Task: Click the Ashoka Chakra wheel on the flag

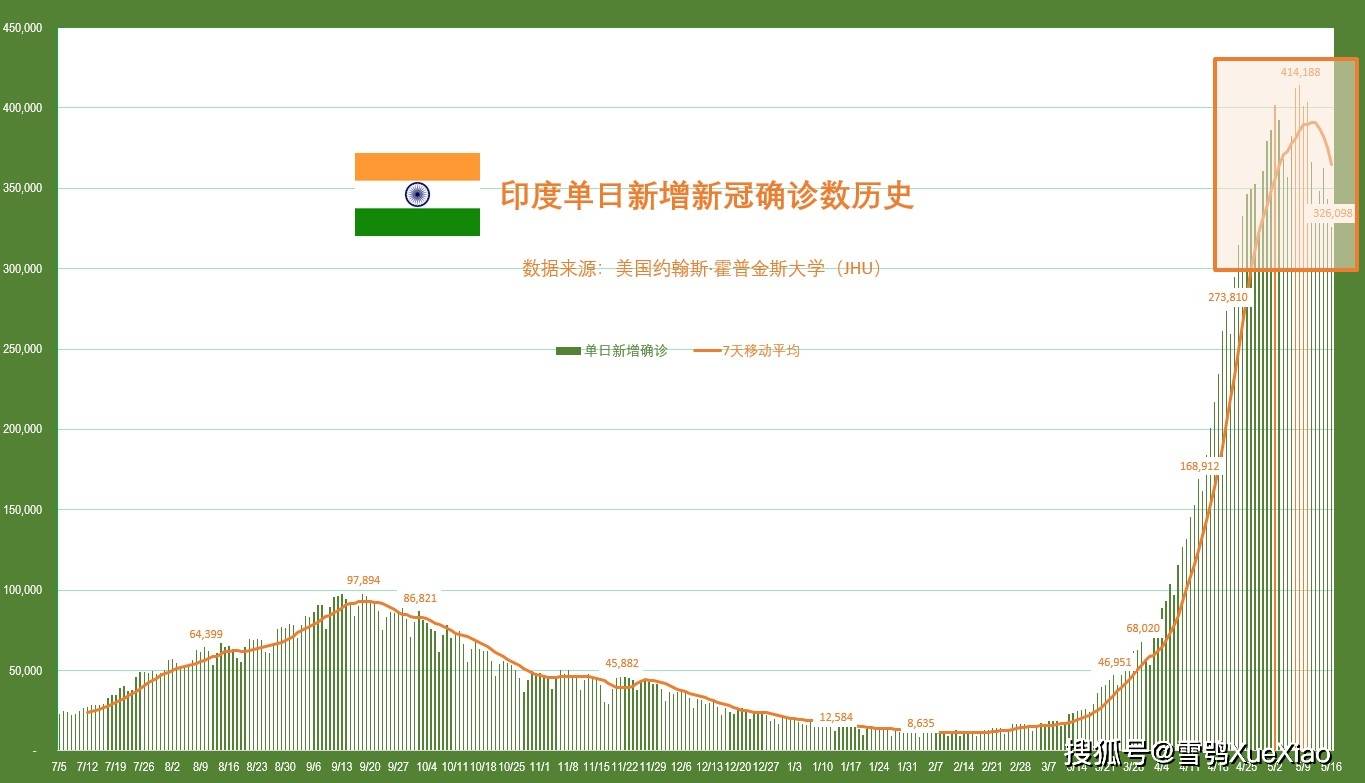Action: point(417,194)
